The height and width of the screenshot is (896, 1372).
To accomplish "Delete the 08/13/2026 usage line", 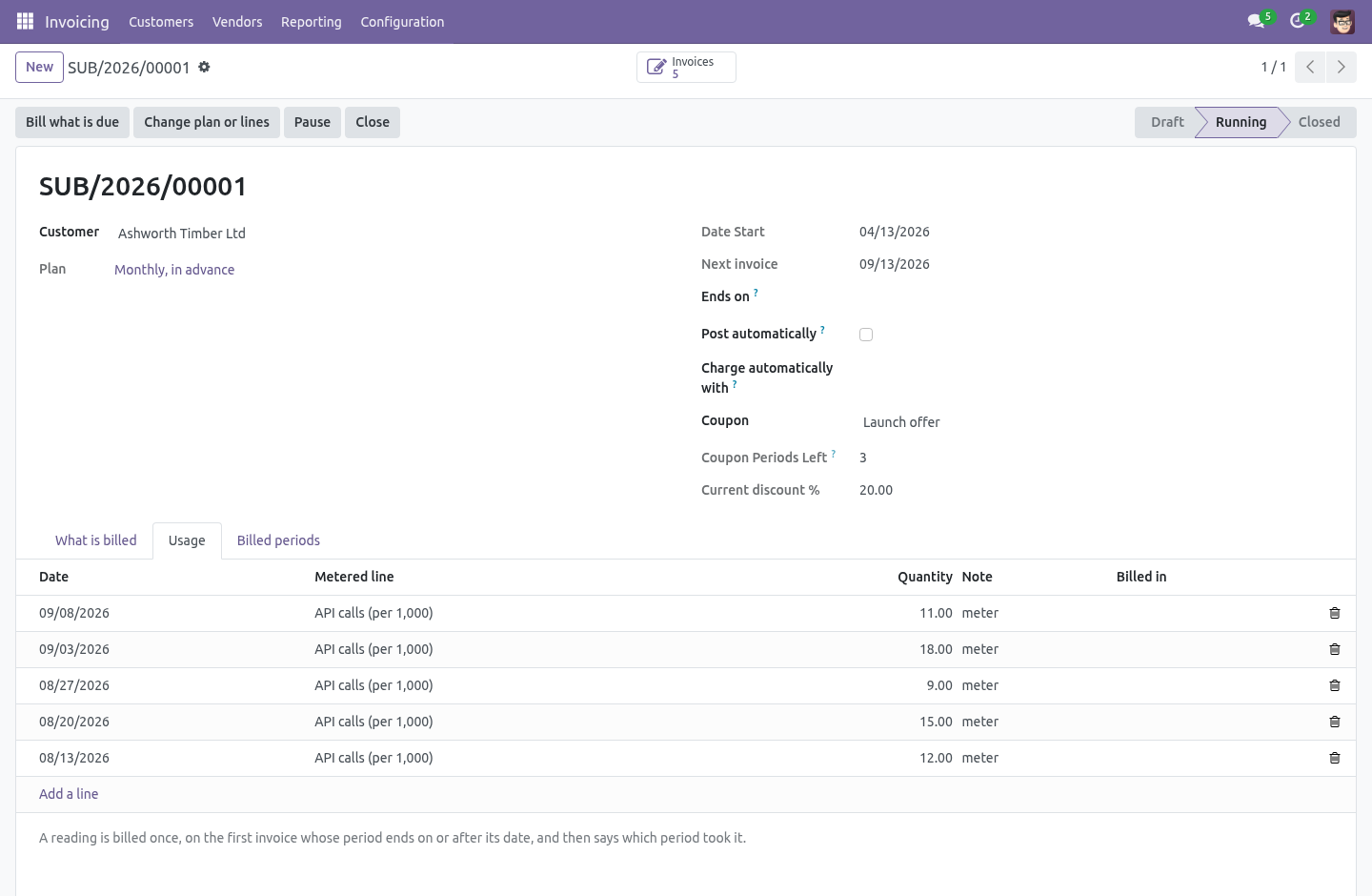I will click(1335, 758).
